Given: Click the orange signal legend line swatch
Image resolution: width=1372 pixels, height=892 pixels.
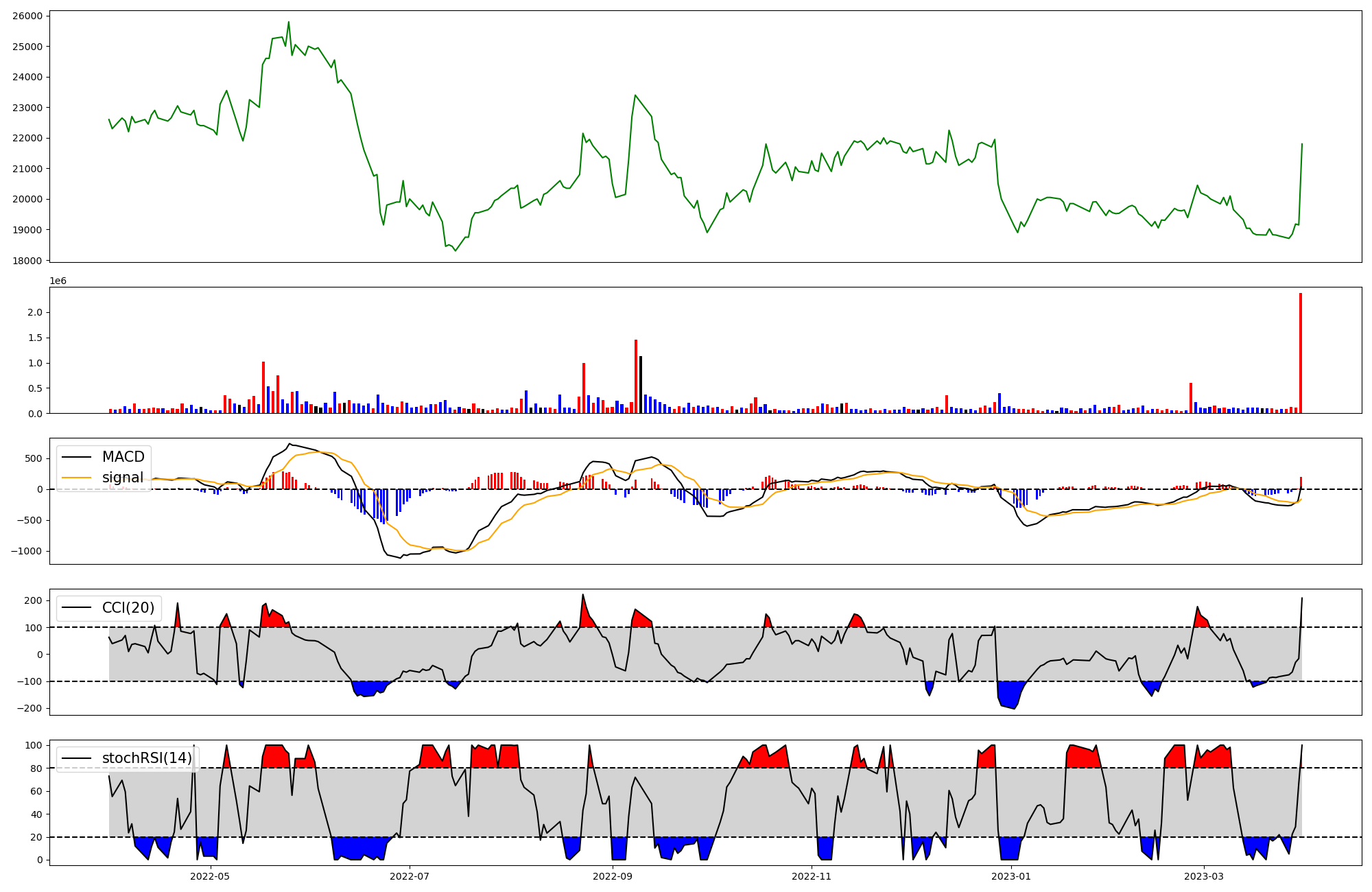Looking at the screenshot, I should [75, 478].
